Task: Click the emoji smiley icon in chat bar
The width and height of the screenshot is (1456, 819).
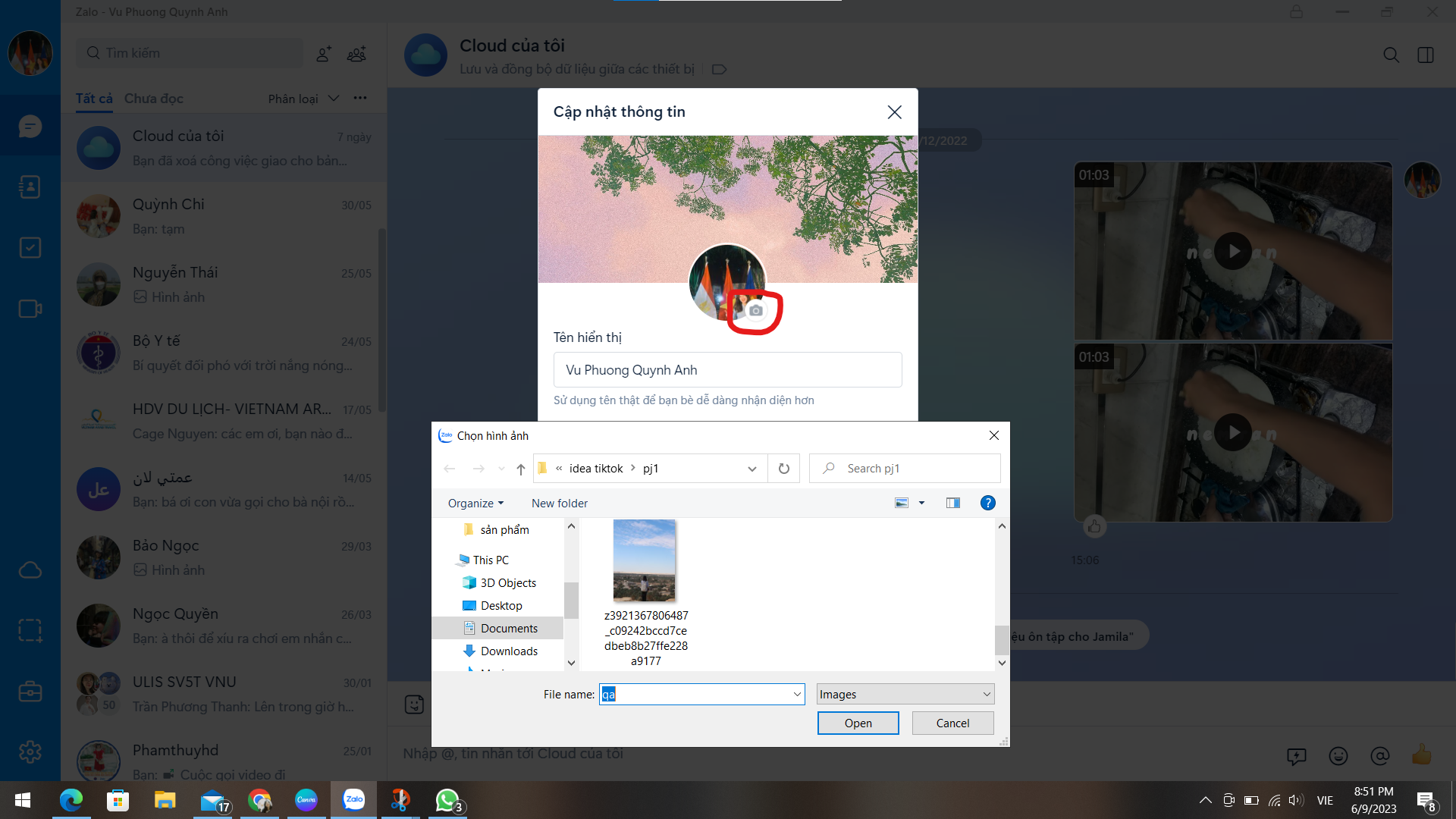Action: tap(1338, 755)
